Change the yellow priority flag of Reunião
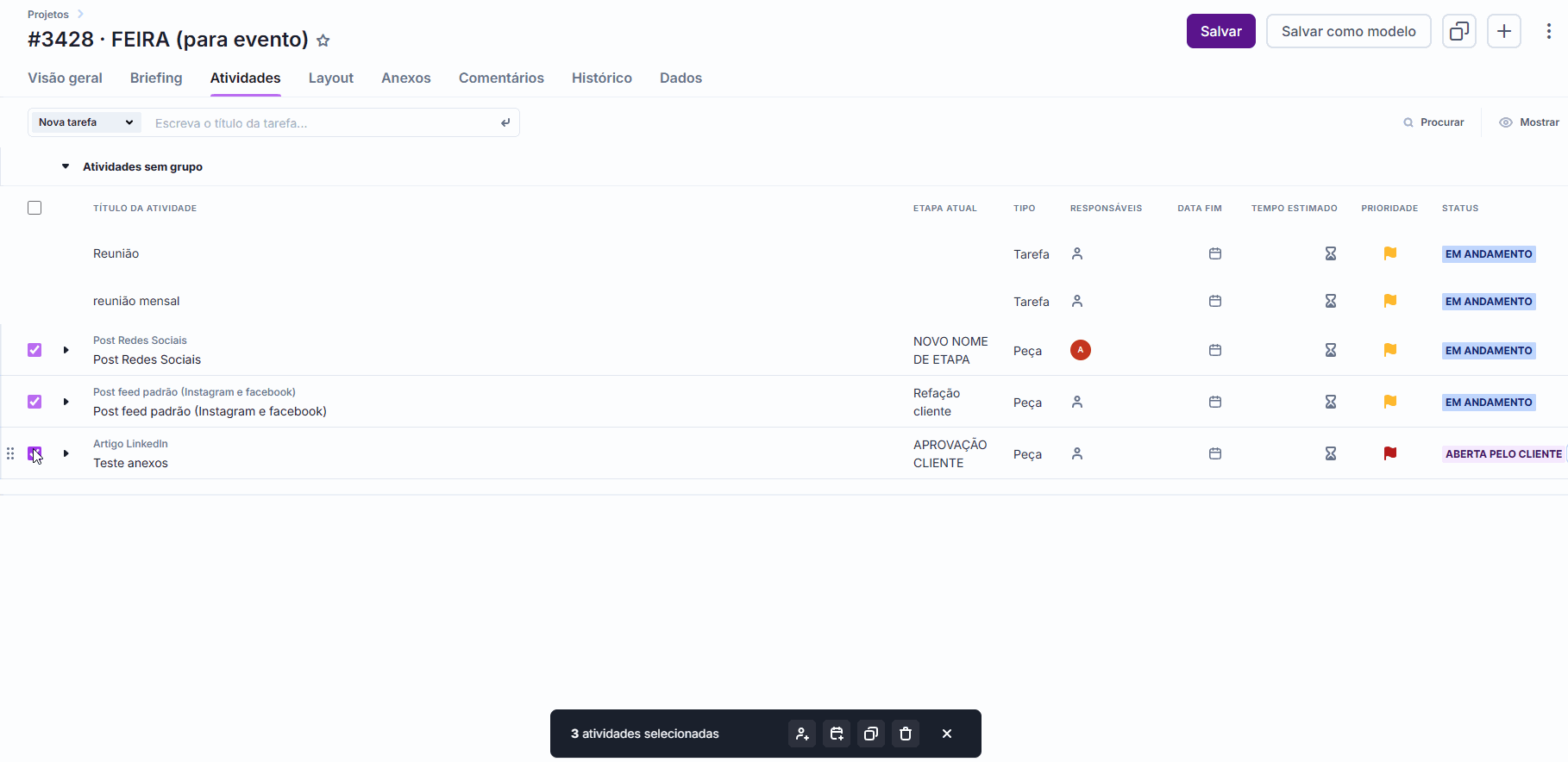This screenshot has height=762, width=1568. 1390,253
